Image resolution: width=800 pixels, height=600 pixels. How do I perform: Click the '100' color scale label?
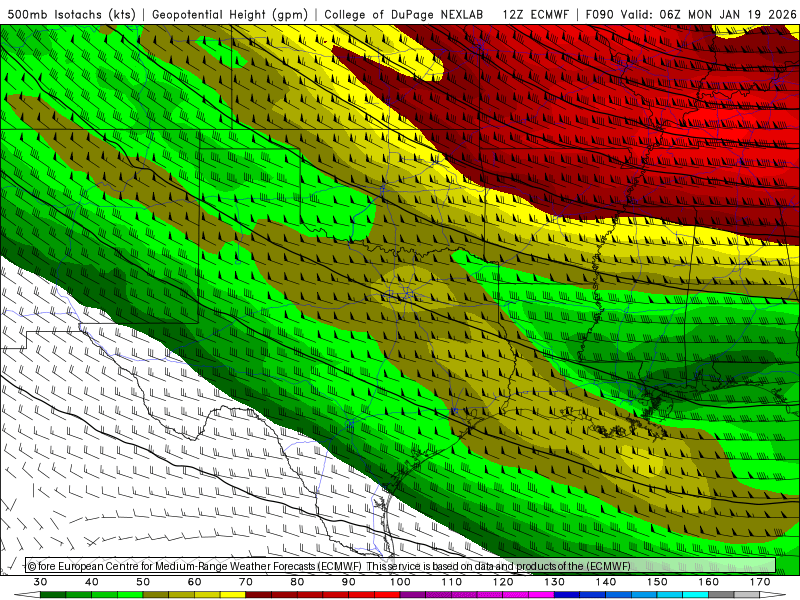(400, 582)
